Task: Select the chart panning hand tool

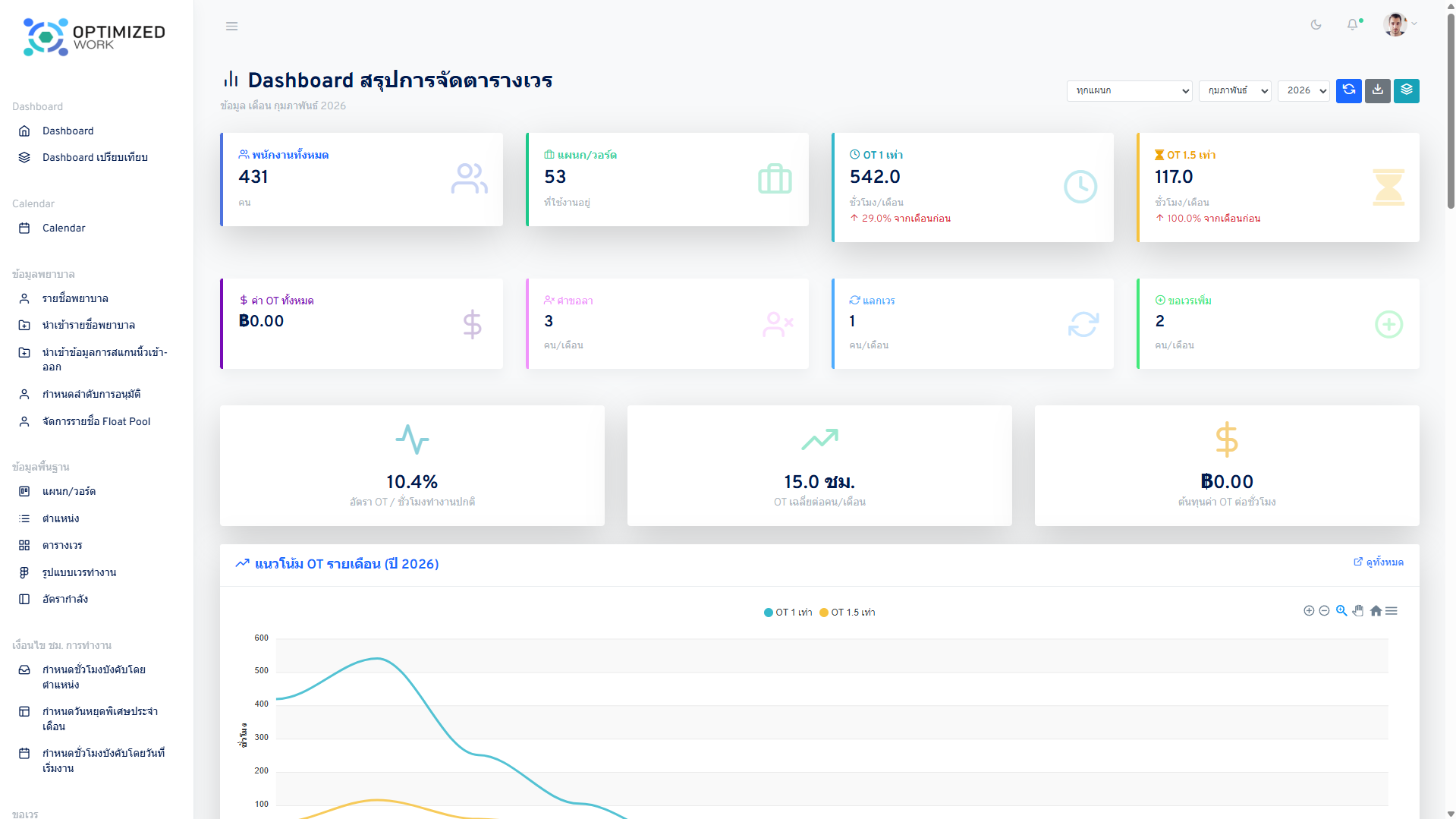Action: click(1358, 611)
